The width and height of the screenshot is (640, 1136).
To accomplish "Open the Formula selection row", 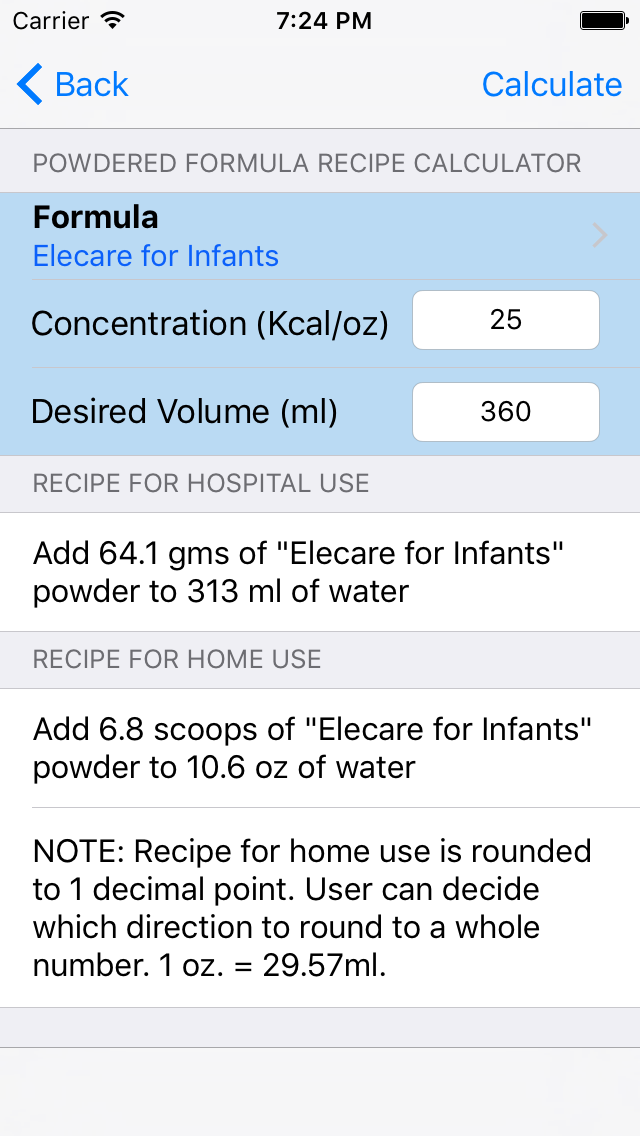I will point(320,236).
